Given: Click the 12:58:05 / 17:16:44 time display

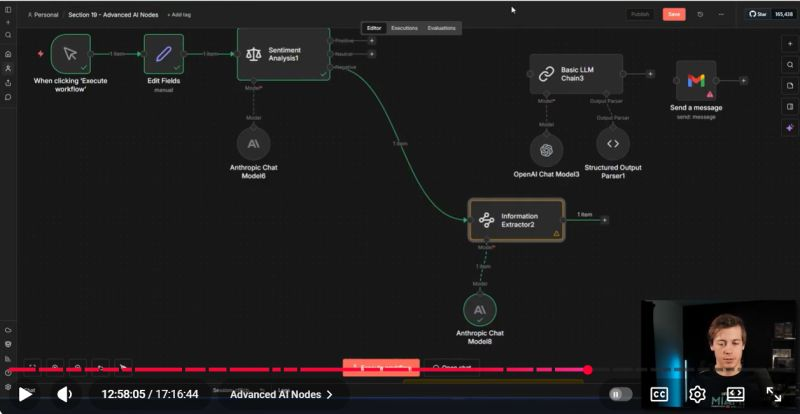Looking at the screenshot, I should coord(150,394).
